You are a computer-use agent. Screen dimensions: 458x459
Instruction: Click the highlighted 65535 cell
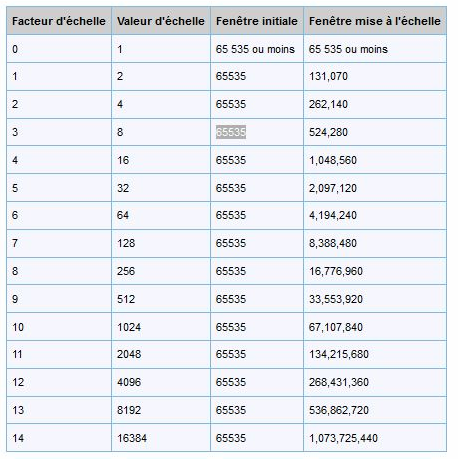(257, 132)
